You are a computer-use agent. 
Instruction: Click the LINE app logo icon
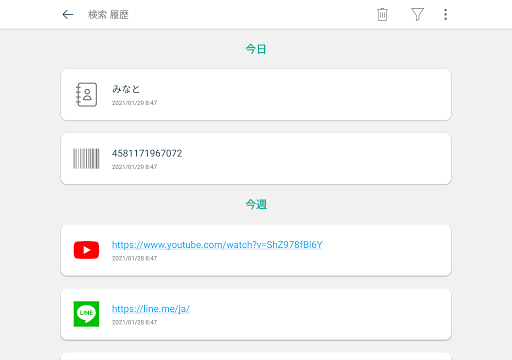(86, 314)
